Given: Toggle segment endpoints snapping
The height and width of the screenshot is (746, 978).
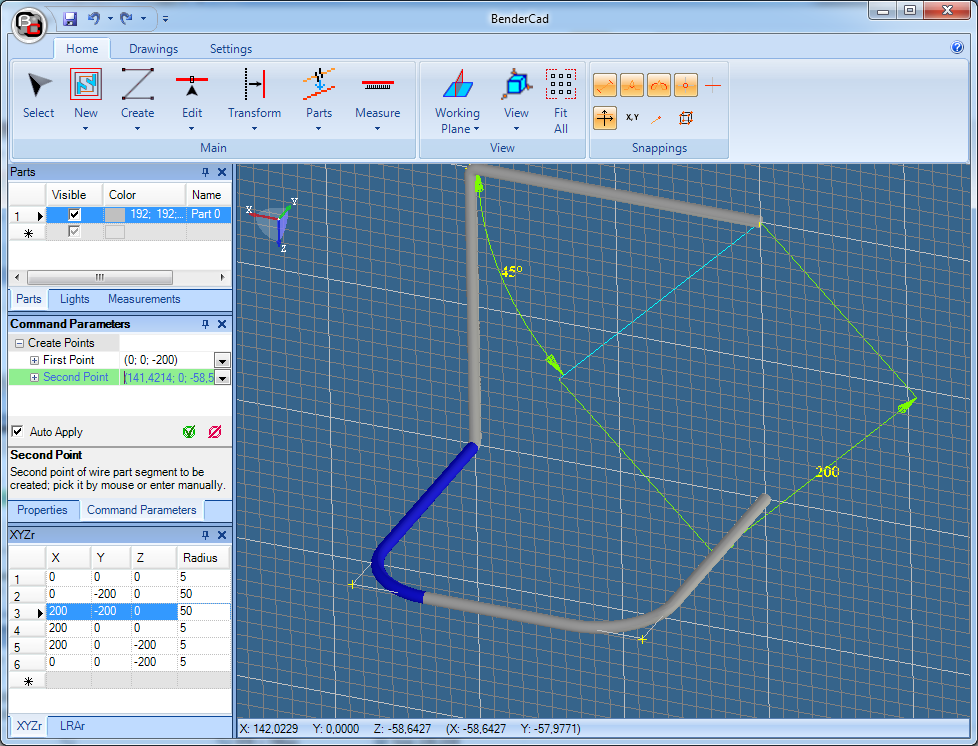Looking at the screenshot, I should tap(605, 85).
